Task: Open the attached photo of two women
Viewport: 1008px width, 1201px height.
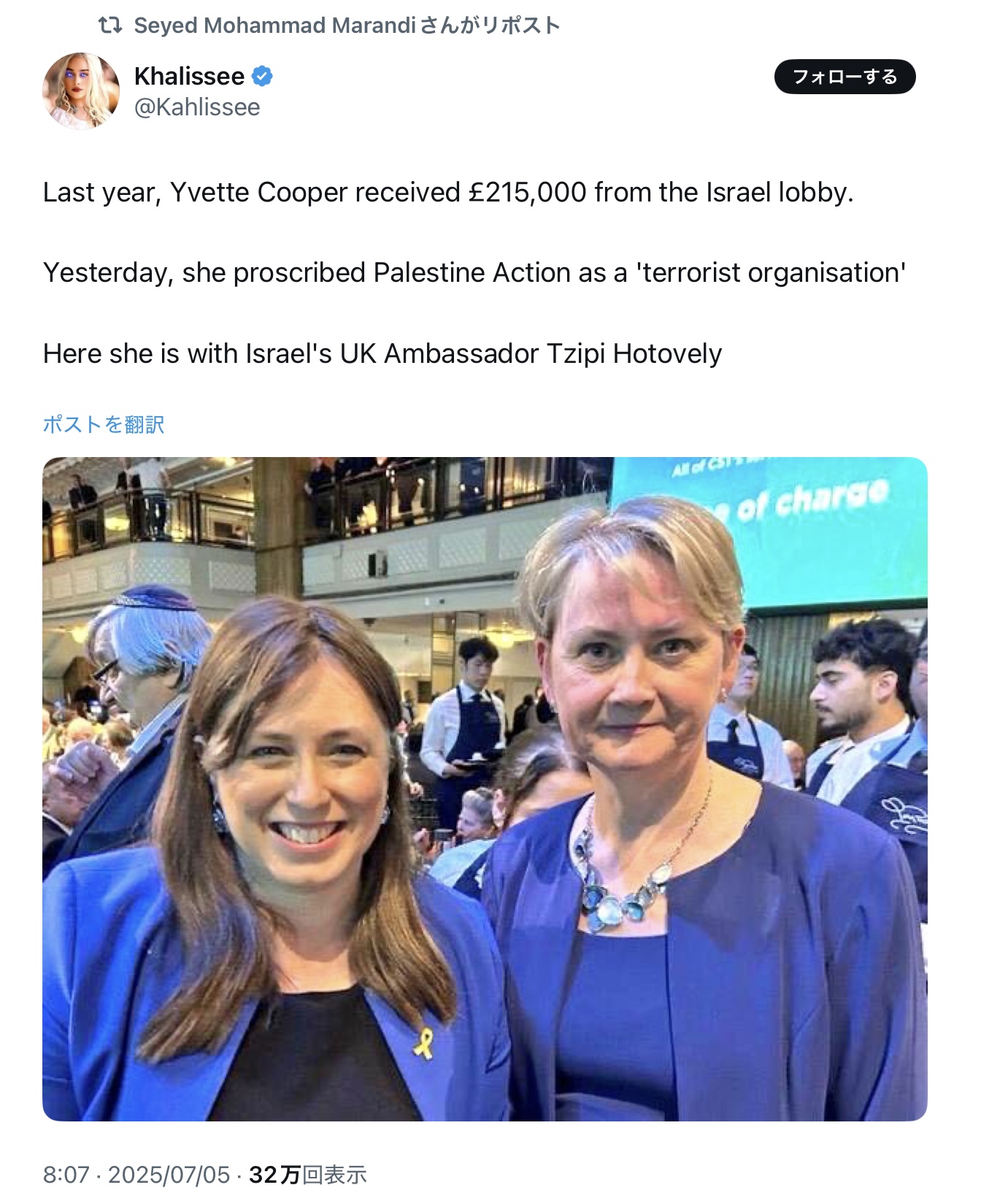Action: 485,788
